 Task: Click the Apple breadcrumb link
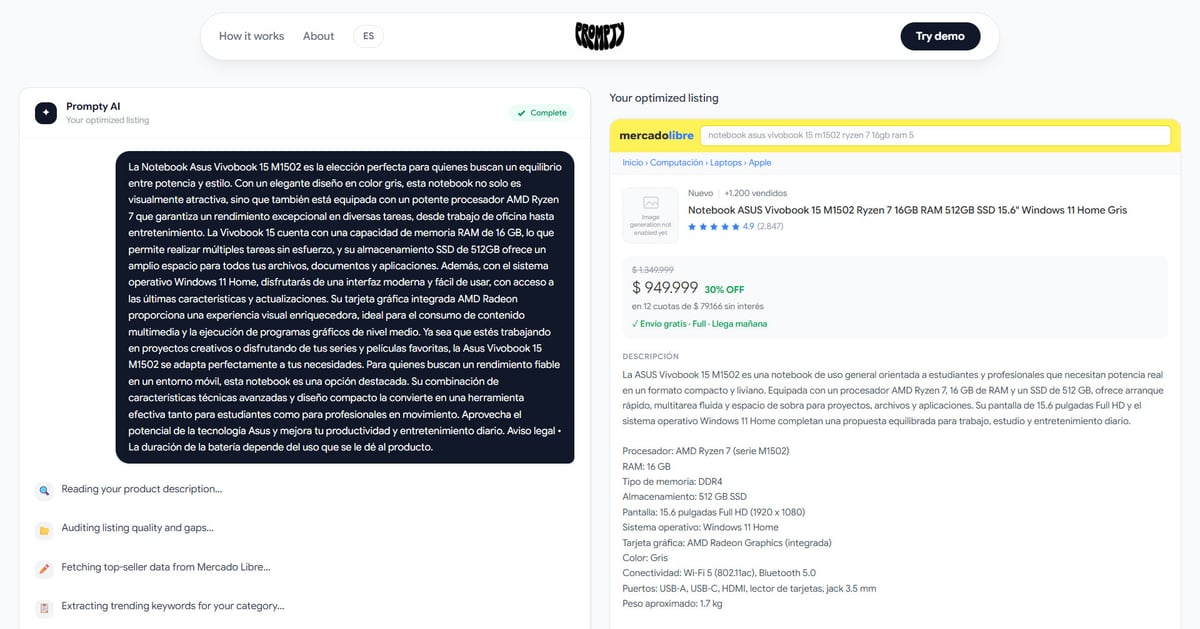(760, 162)
